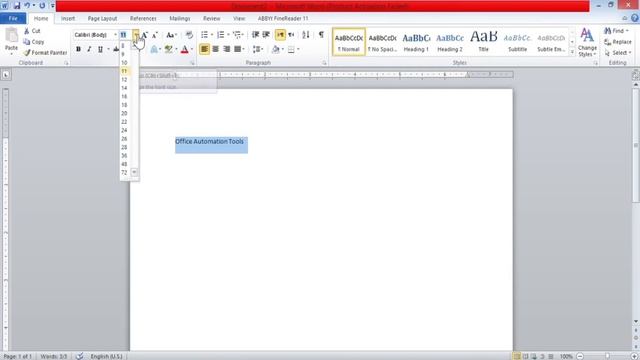Click the Text Effects glowing A icon
The height and width of the screenshot is (360, 640).
[x=154, y=49]
